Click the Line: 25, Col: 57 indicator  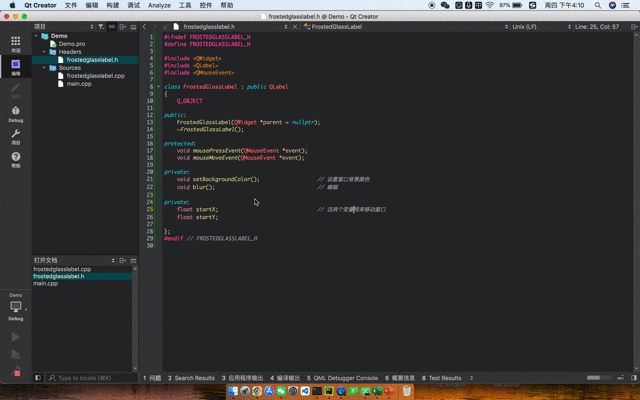pos(597,27)
